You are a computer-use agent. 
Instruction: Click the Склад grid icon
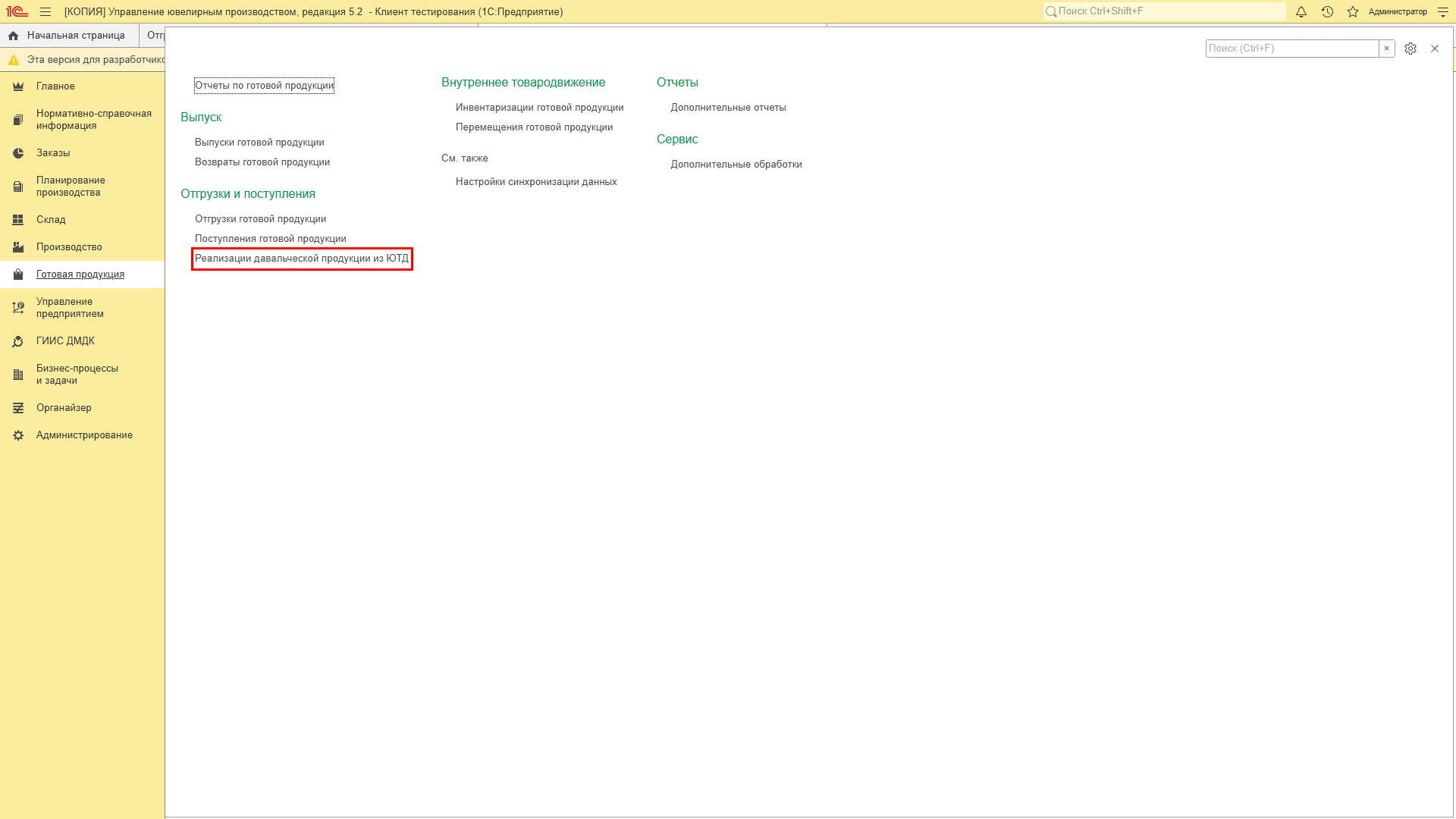click(18, 220)
